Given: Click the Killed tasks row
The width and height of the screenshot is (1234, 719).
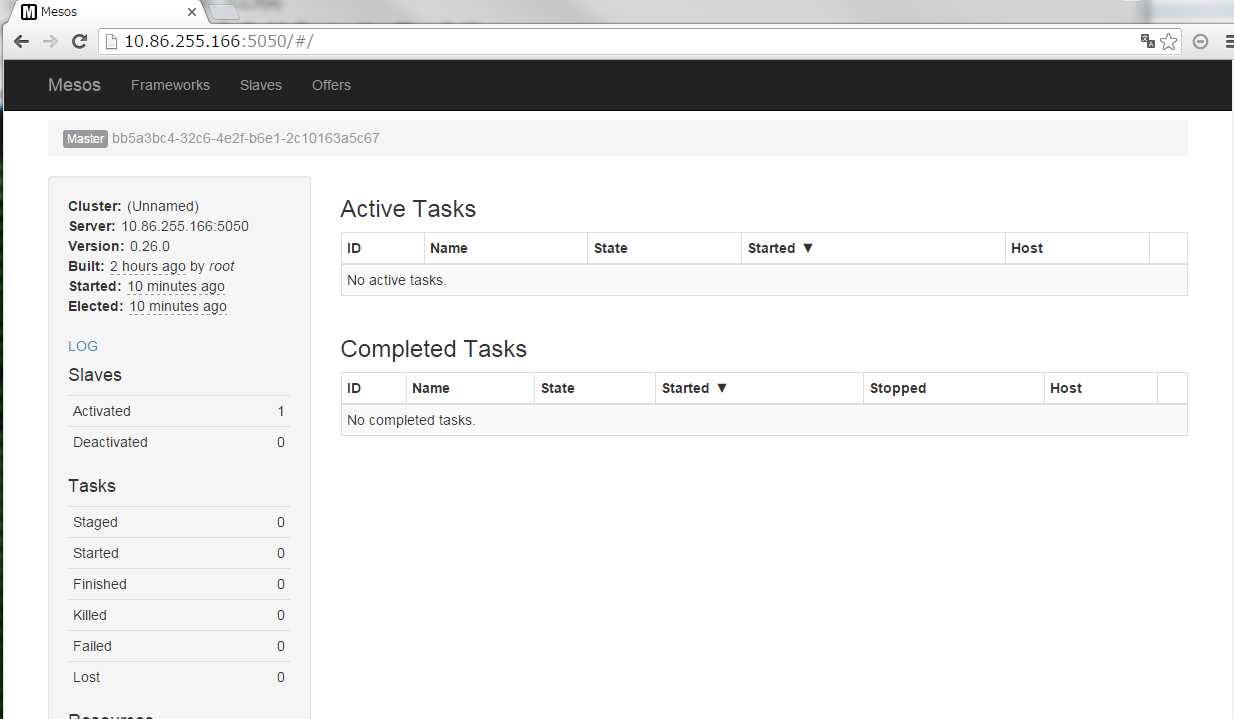Looking at the screenshot, I should click(179, 615).
